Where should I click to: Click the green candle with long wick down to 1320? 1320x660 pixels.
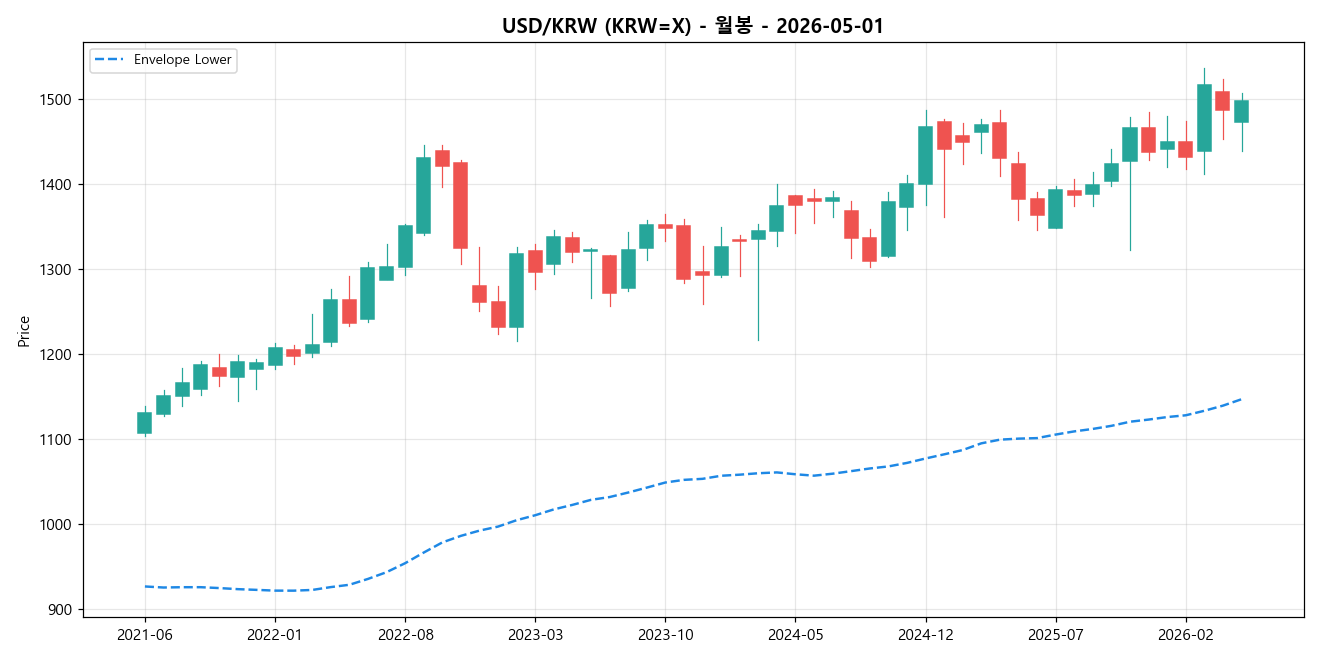coord(1130,144)
